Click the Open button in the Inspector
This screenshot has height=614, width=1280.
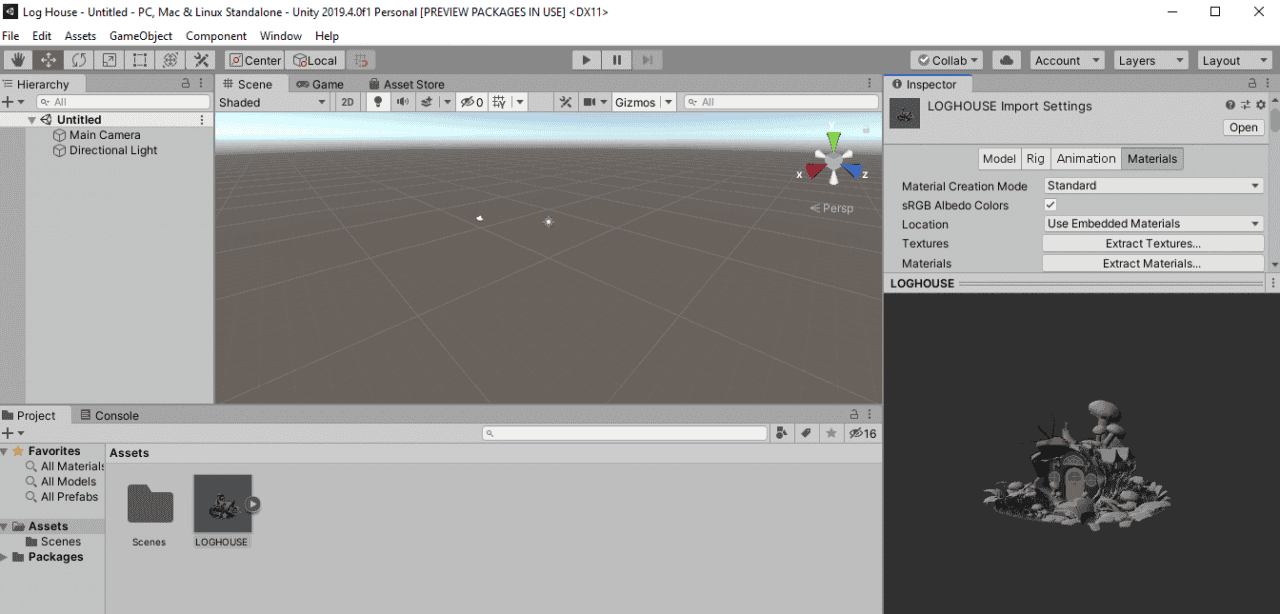point(1243,127)
